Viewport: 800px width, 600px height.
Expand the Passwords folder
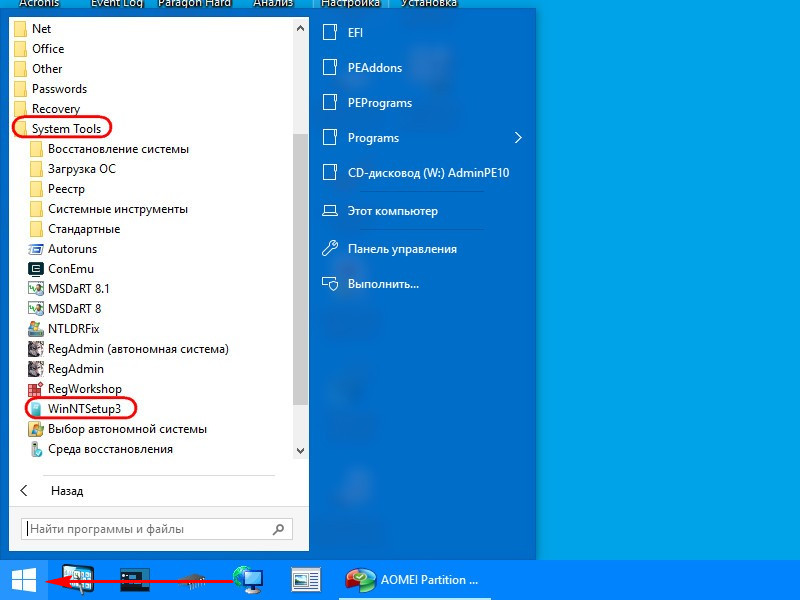[50, 89]
